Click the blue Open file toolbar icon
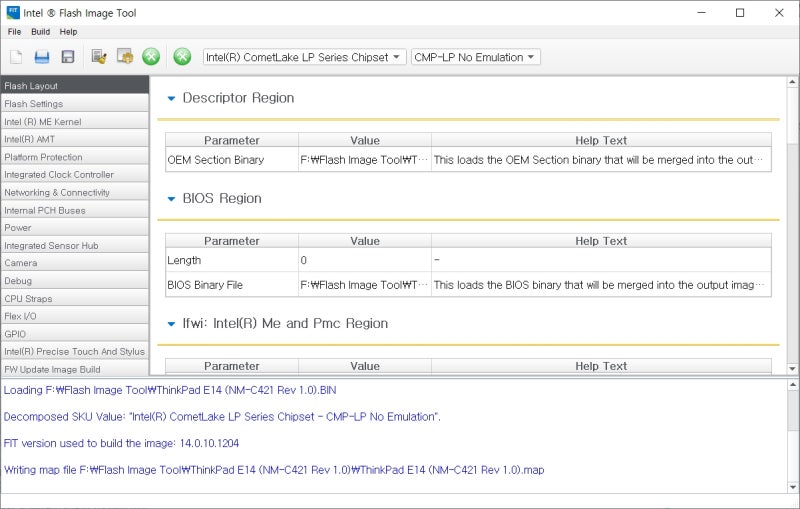 coord(42,57)
